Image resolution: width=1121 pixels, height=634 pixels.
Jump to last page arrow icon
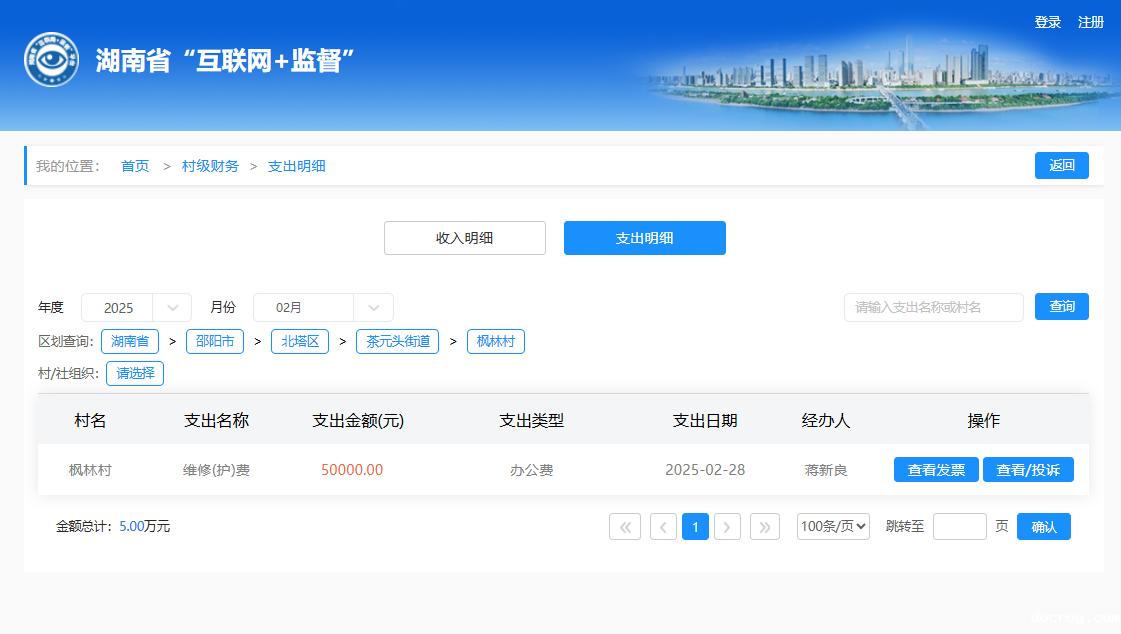coord(765,527)
